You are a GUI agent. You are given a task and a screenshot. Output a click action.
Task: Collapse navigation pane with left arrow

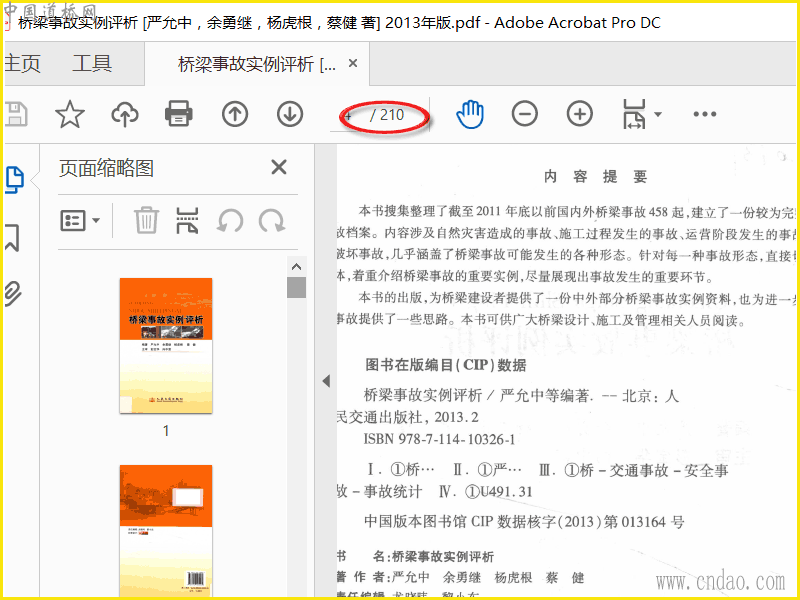[326, 381]
